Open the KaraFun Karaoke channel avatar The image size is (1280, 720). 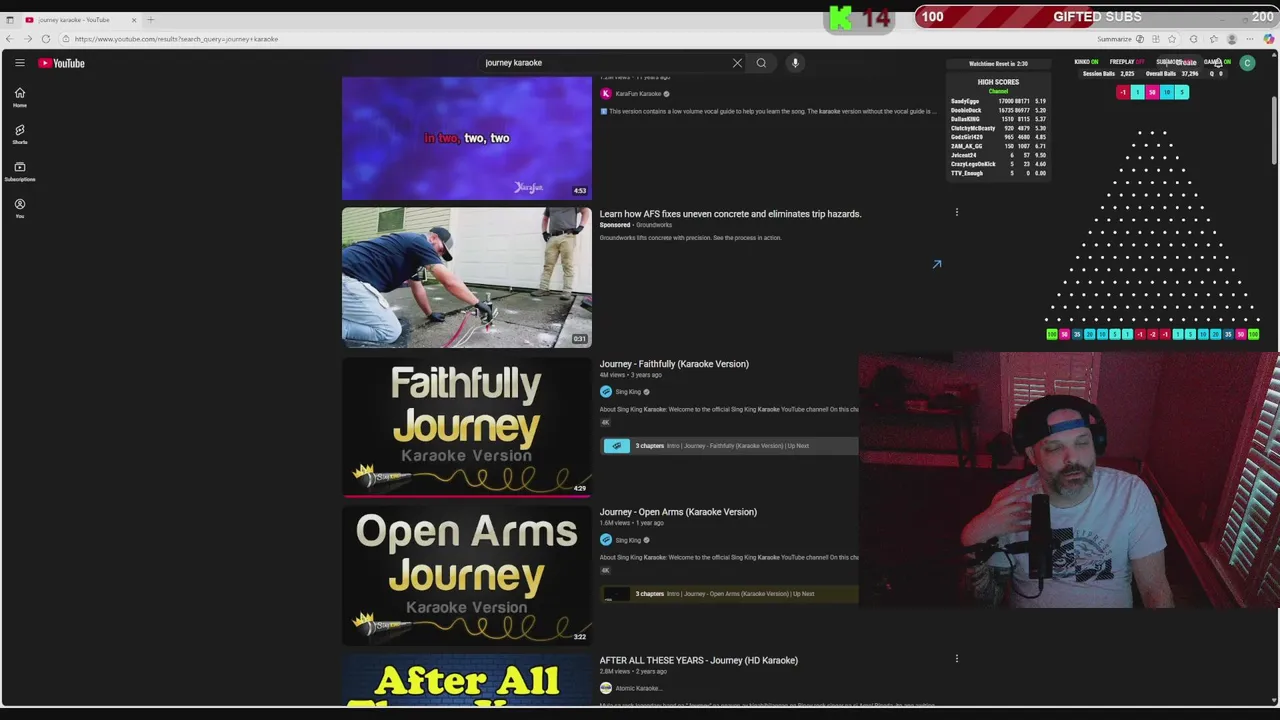click(x=605, y=93)
